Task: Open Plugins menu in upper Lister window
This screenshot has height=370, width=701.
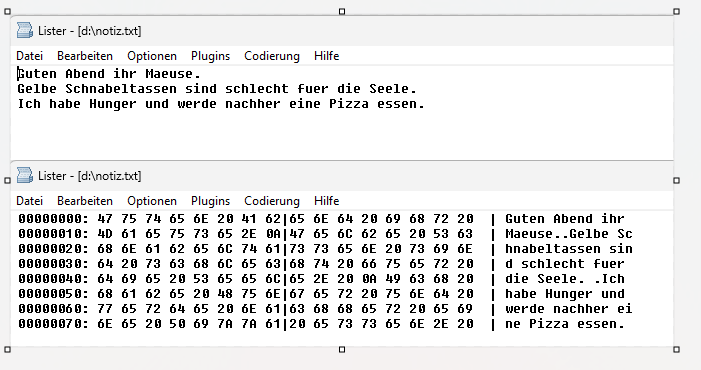Action: pos(211,56)
